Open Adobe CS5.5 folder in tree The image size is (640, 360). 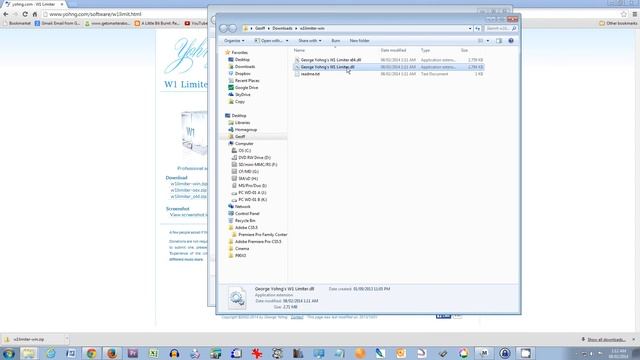(x=246, y=227)
